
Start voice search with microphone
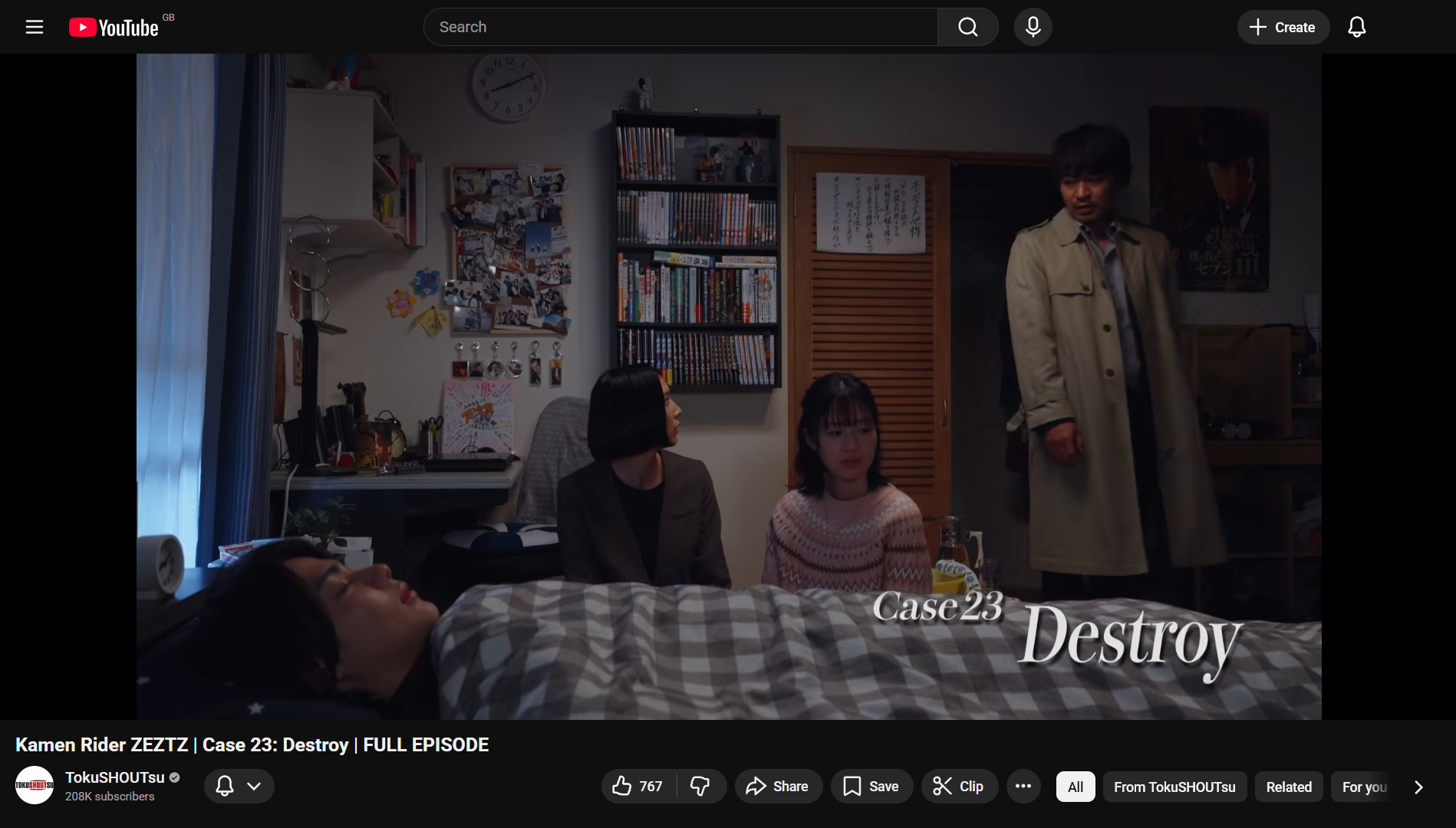(1033, 28)
